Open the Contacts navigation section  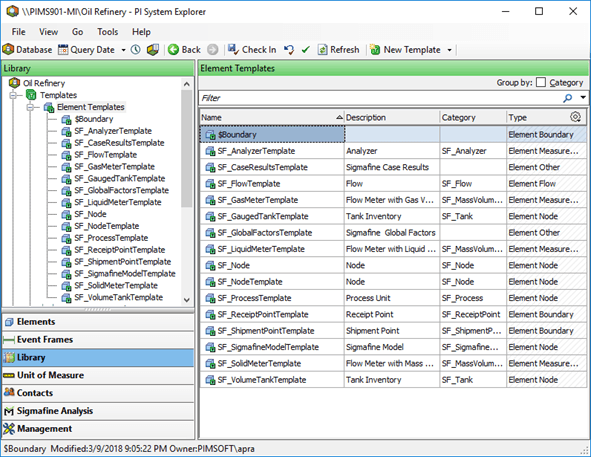tap(98, 393)
